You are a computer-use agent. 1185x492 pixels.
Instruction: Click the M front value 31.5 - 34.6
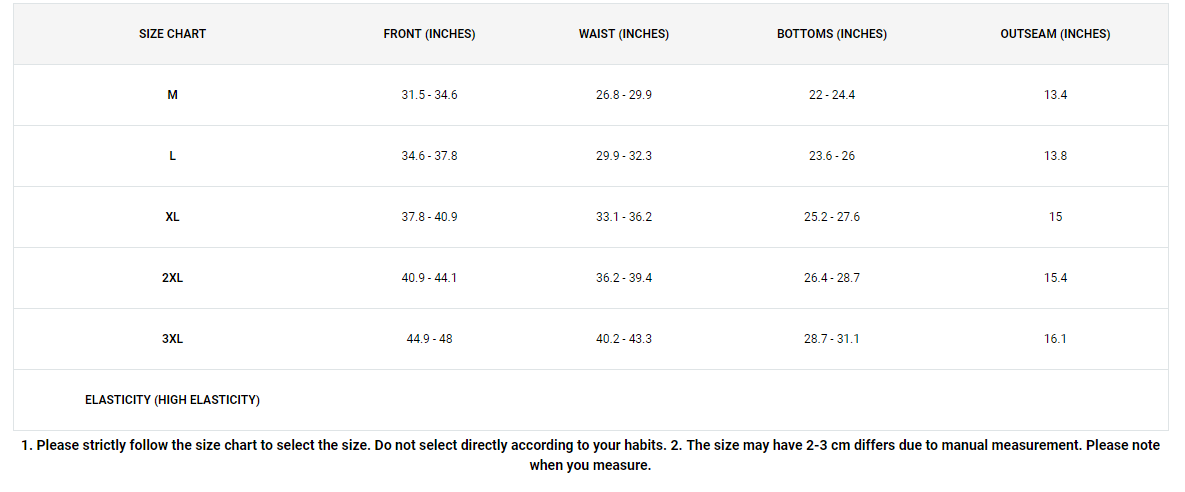click(429, 95)
